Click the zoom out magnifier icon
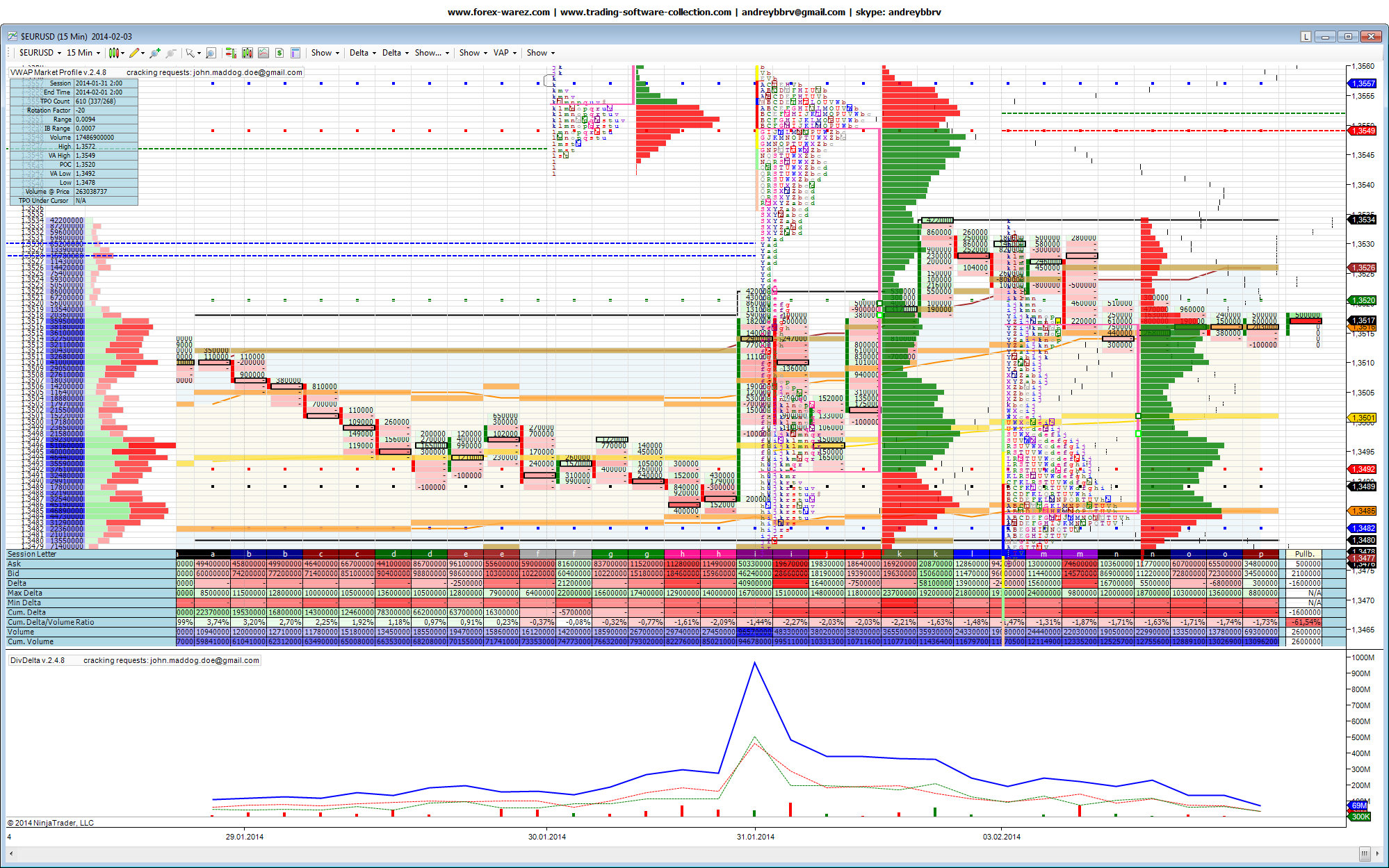The image size is (1389, 868). 171,53
